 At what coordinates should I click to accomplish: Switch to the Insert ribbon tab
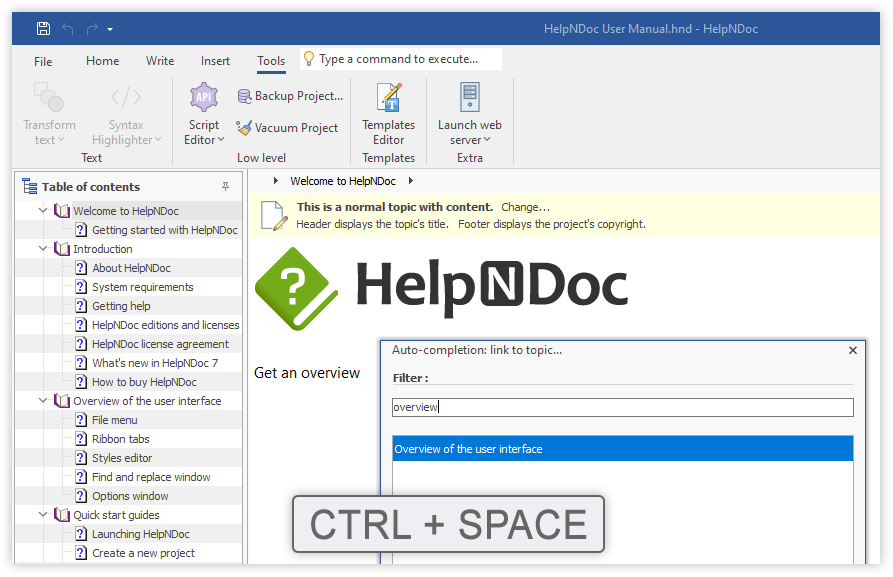pos(215,61)
